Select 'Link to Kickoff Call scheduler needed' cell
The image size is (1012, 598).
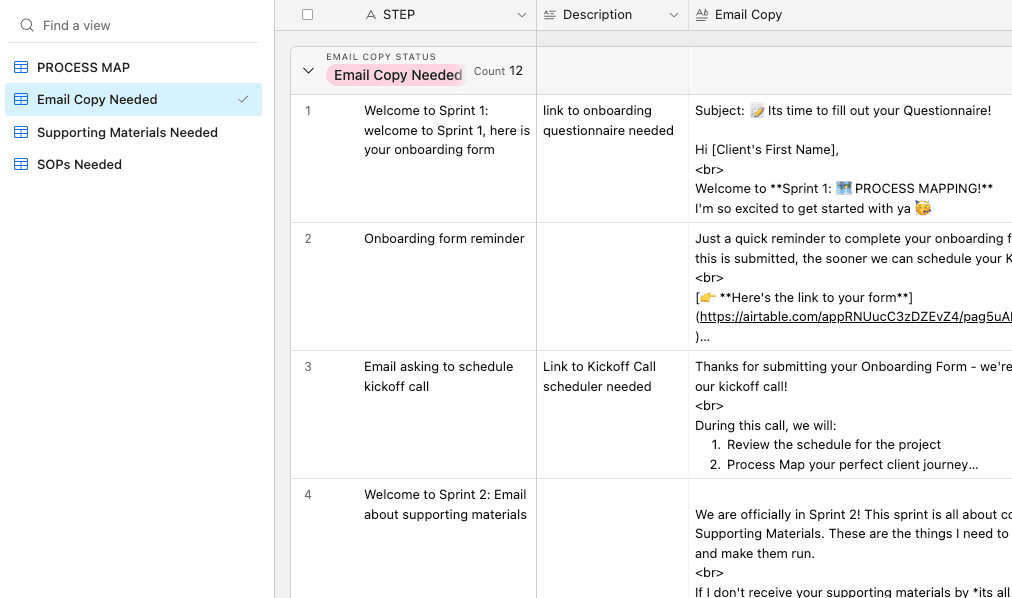[612, 415]
